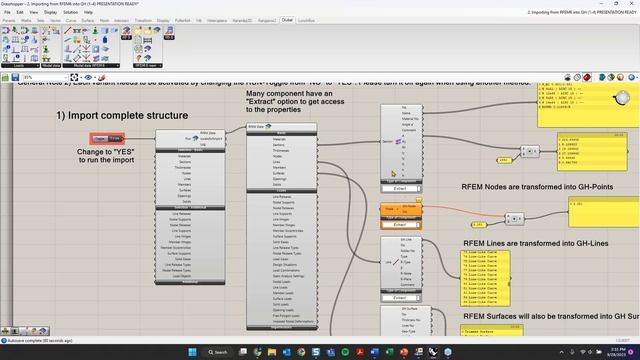This screenshot has height=360, width=640.
Task: Select the diagonal Line component icon in ribbon
Action: (x=68, y=30)
